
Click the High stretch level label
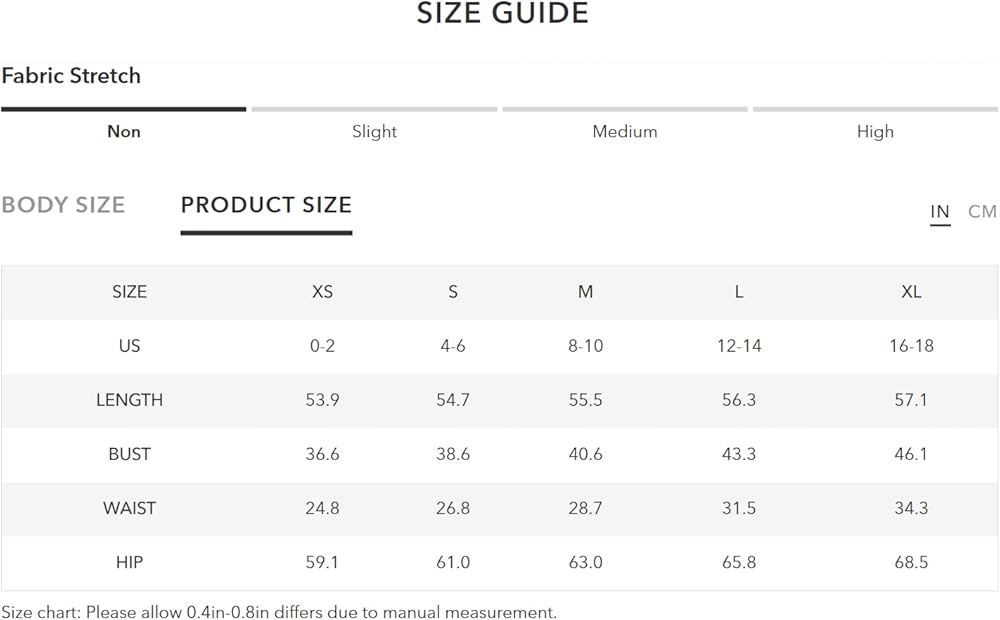tap(875, 131)
